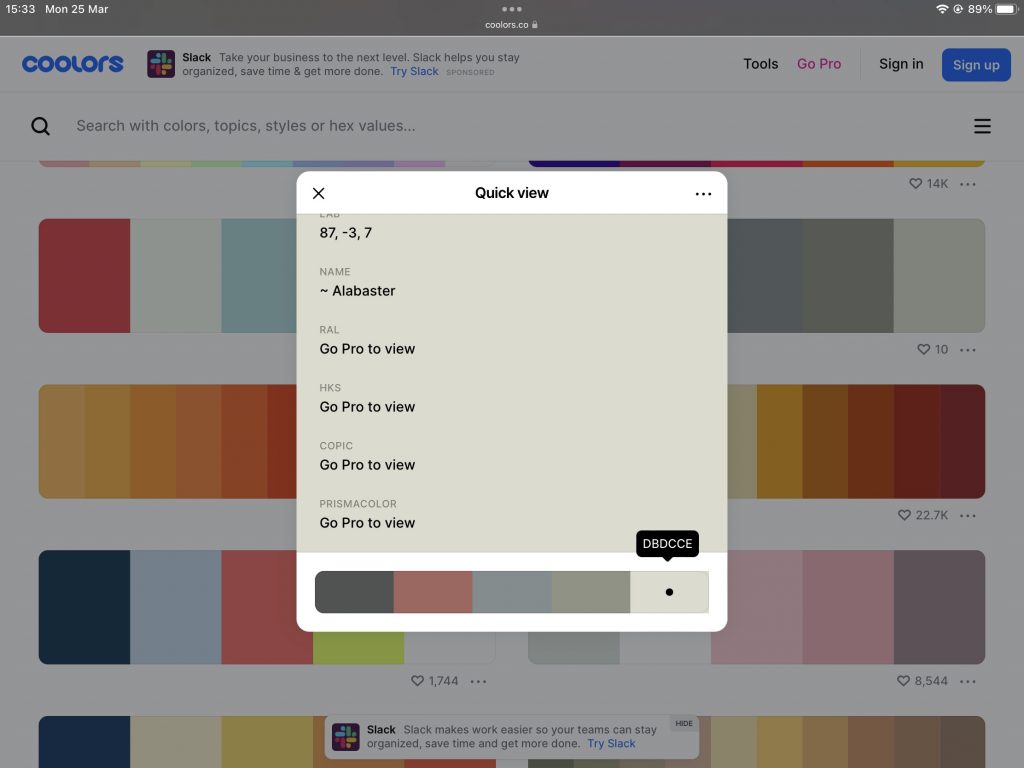Click the Slack logo in top ad
Screen dimensions: 1024x768
(161, 64)
